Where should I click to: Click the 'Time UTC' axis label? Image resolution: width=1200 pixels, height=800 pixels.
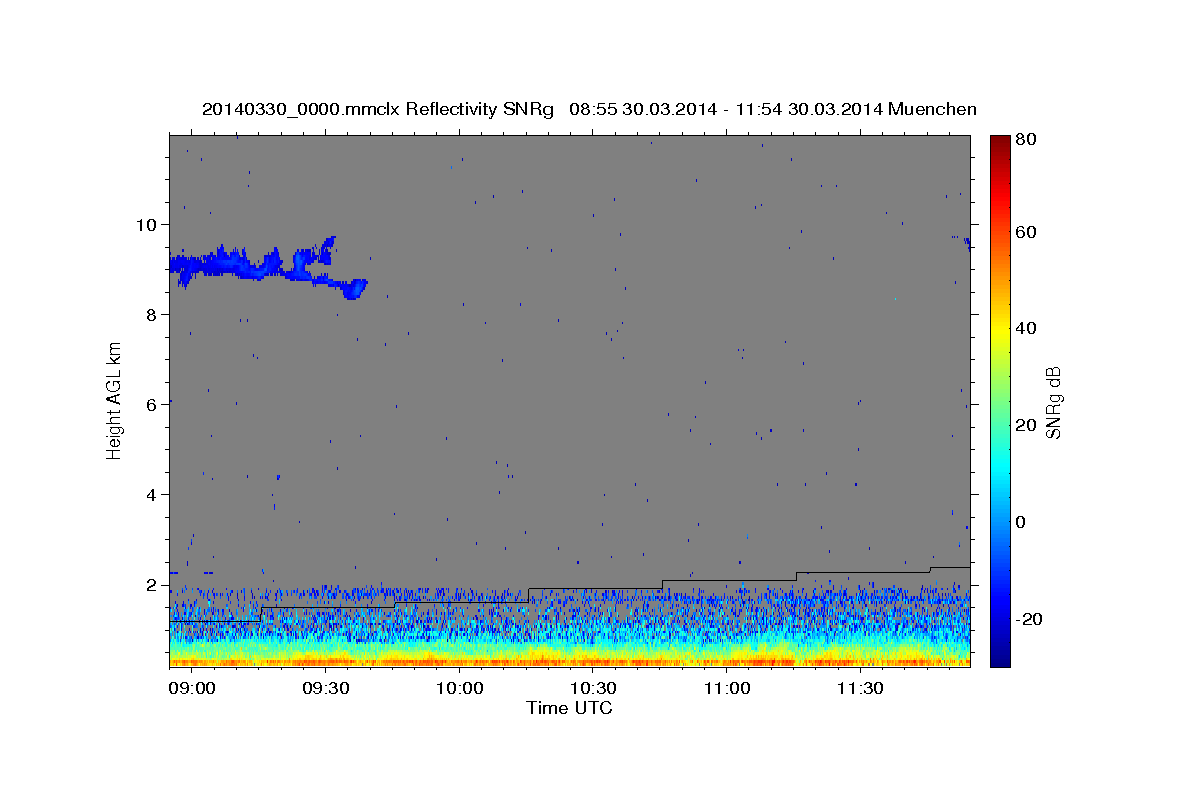(x=569, y=708)
